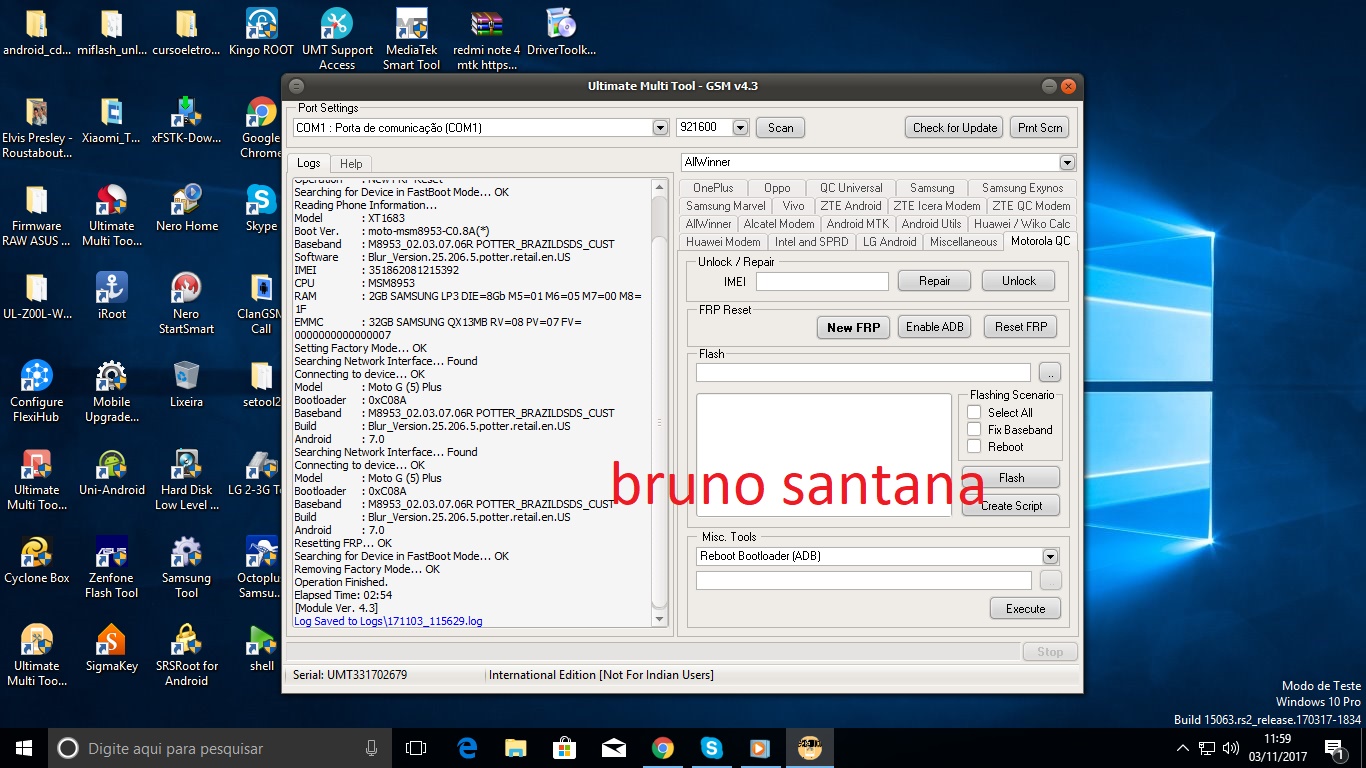Open the DriverToolkit desktop icon
Image resolution: width=1366 pixels, height=768 pixels.
click(561, 33)
